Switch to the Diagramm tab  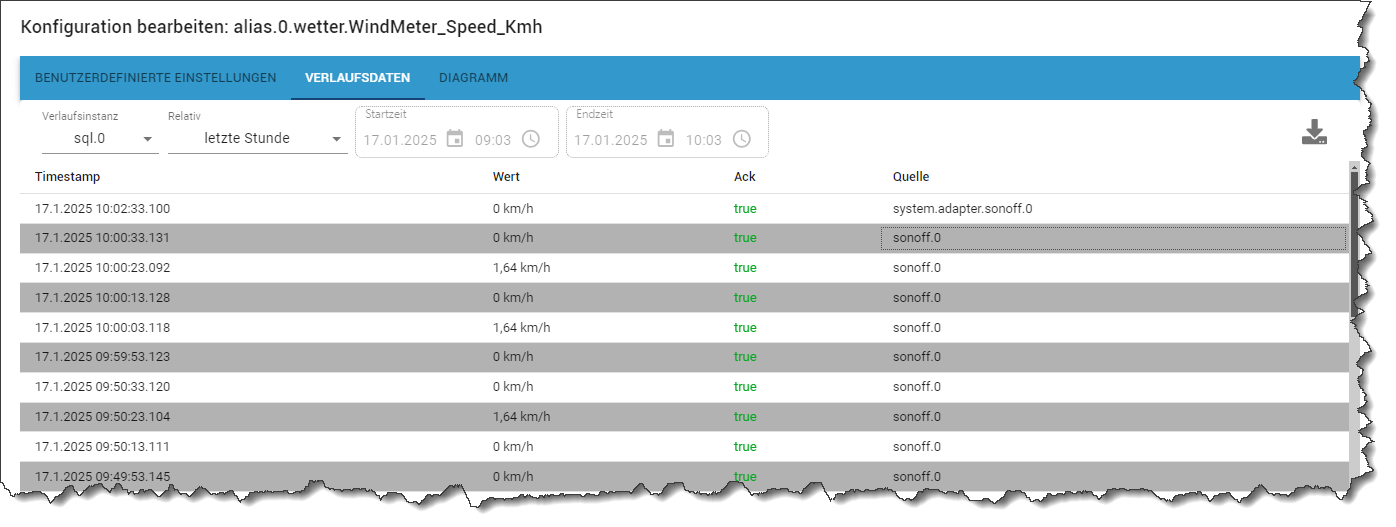pyautogui.click(x=473, y=78)
